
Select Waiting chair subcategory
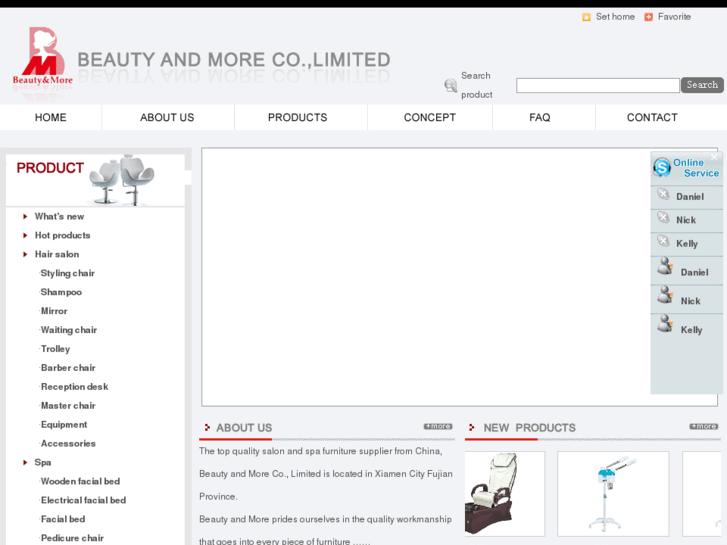pyautogui.click(x=69, y=330)
